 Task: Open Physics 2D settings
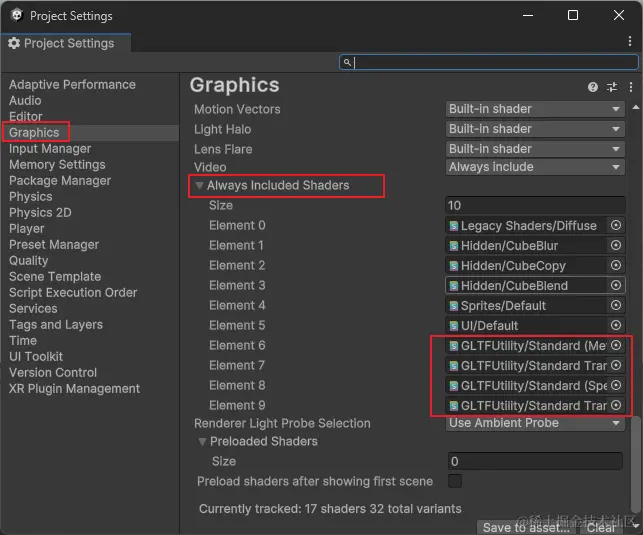(x=40, y=212)
